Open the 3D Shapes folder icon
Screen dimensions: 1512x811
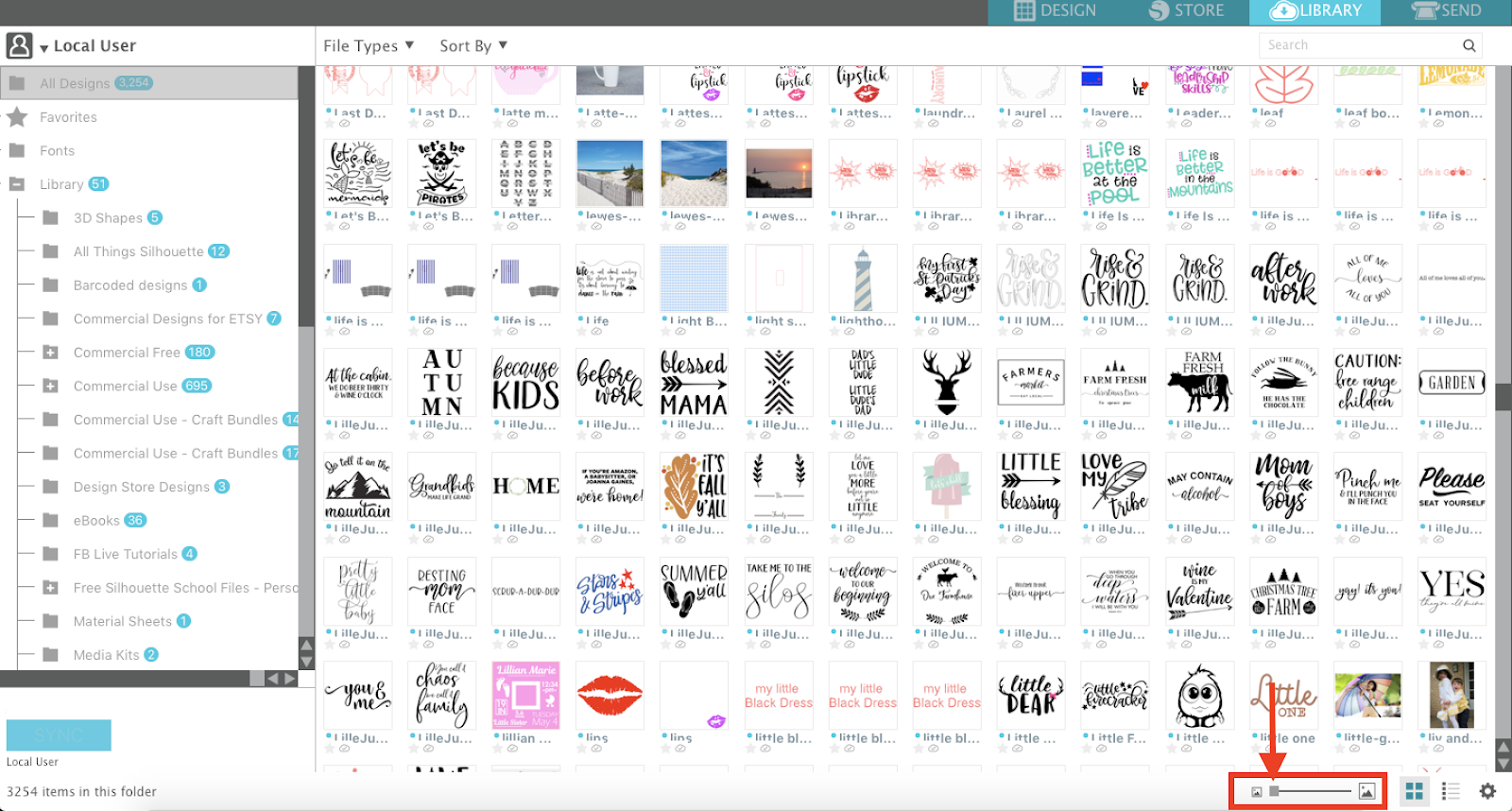(x=51, y=217)
